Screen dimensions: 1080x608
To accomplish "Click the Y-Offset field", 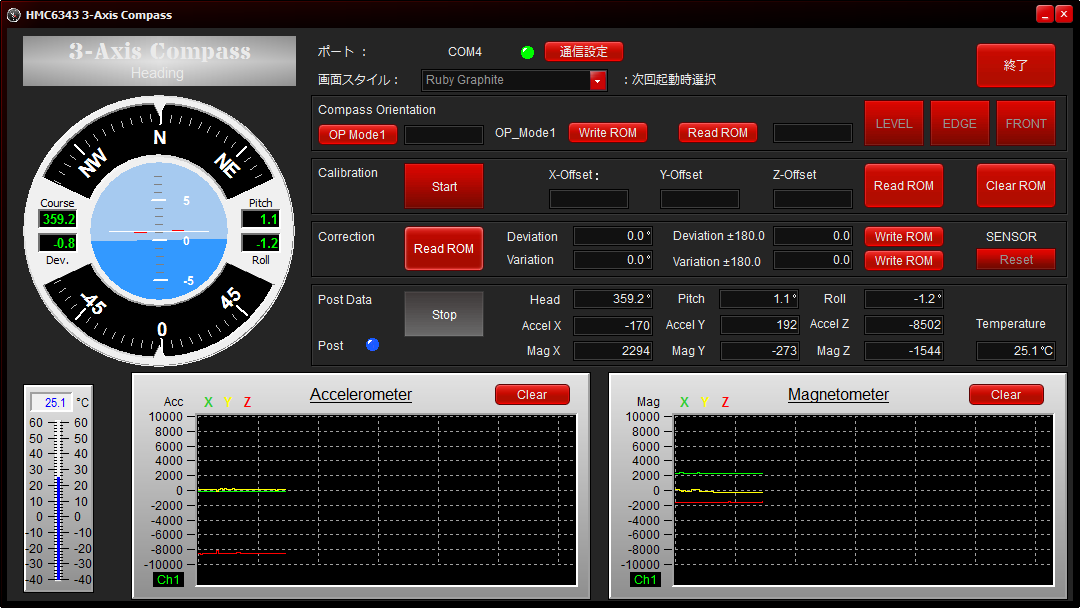I will pyautogui.click(x=700, y=199).
